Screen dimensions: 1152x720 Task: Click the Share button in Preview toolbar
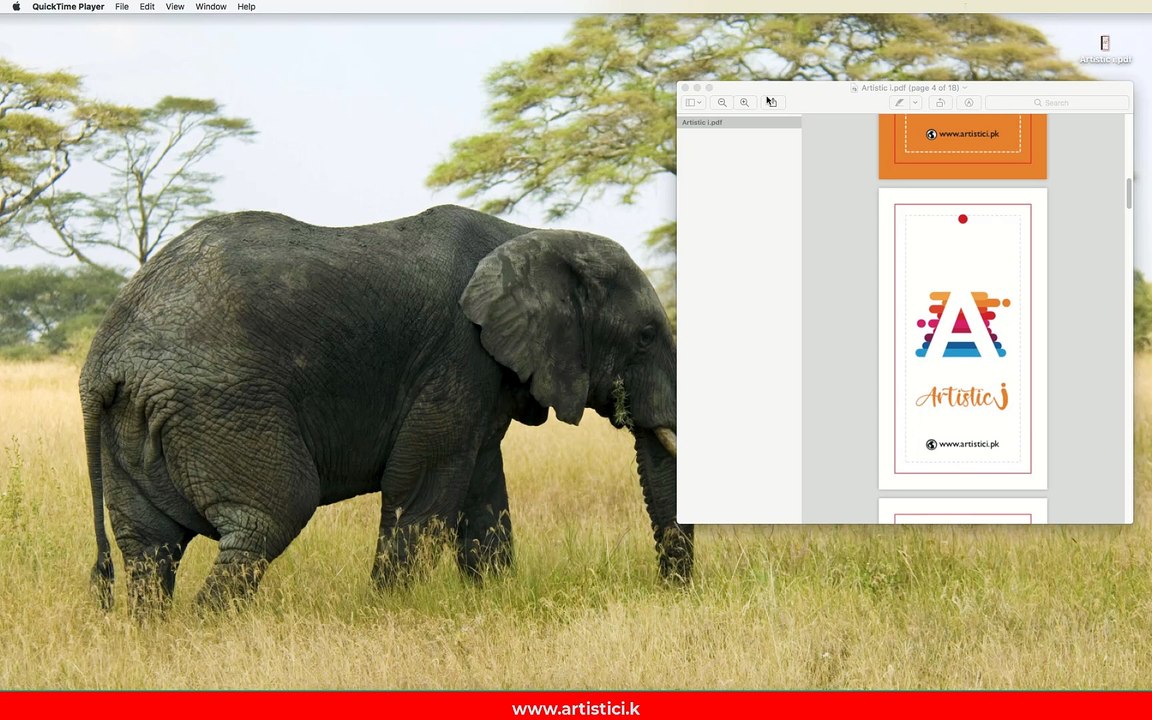pos(772,103)
